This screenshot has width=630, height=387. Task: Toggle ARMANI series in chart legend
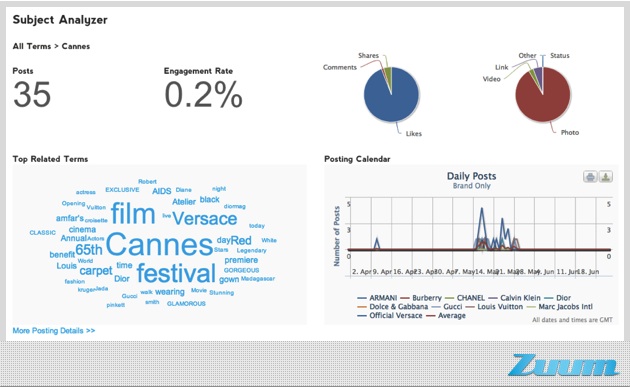[377, 298]
